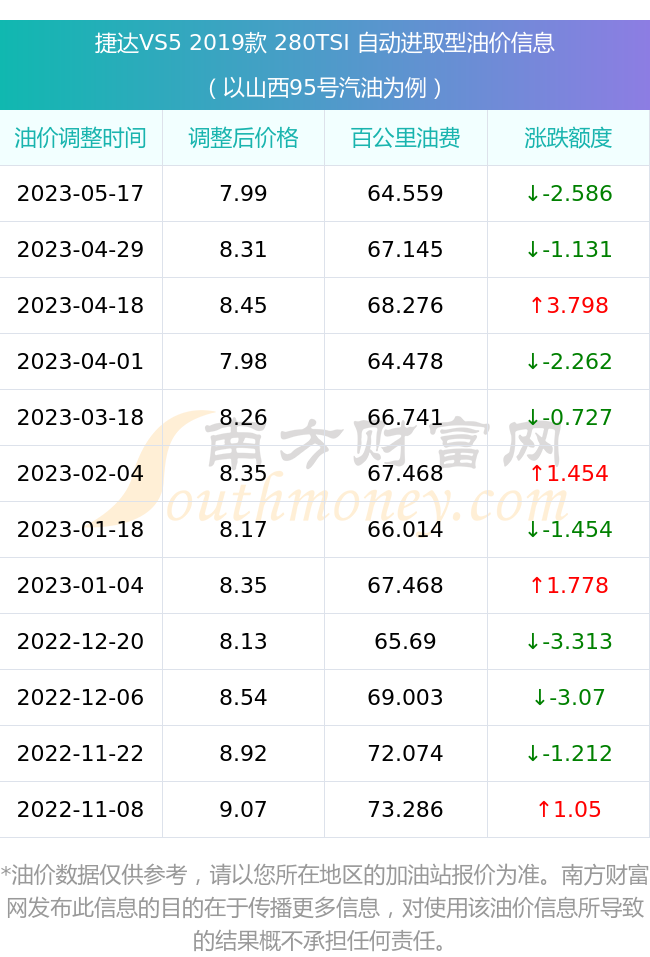Select the 2023-05-17 date cell
The width and height of the screenshot is (650, 957).
tap(81, 193)
